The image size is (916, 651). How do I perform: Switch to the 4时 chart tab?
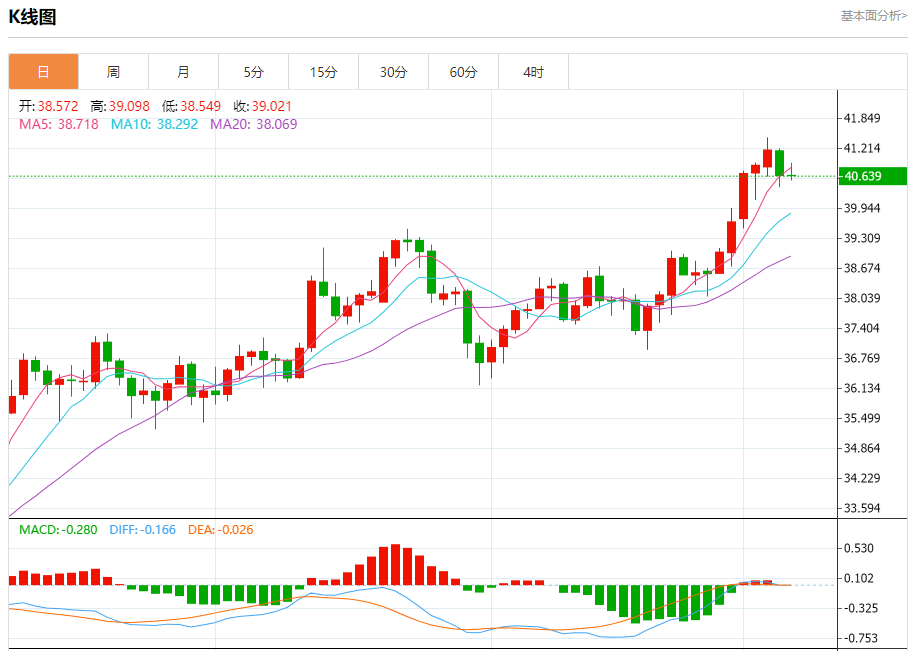pyautogui.click(x=533, y=72)
